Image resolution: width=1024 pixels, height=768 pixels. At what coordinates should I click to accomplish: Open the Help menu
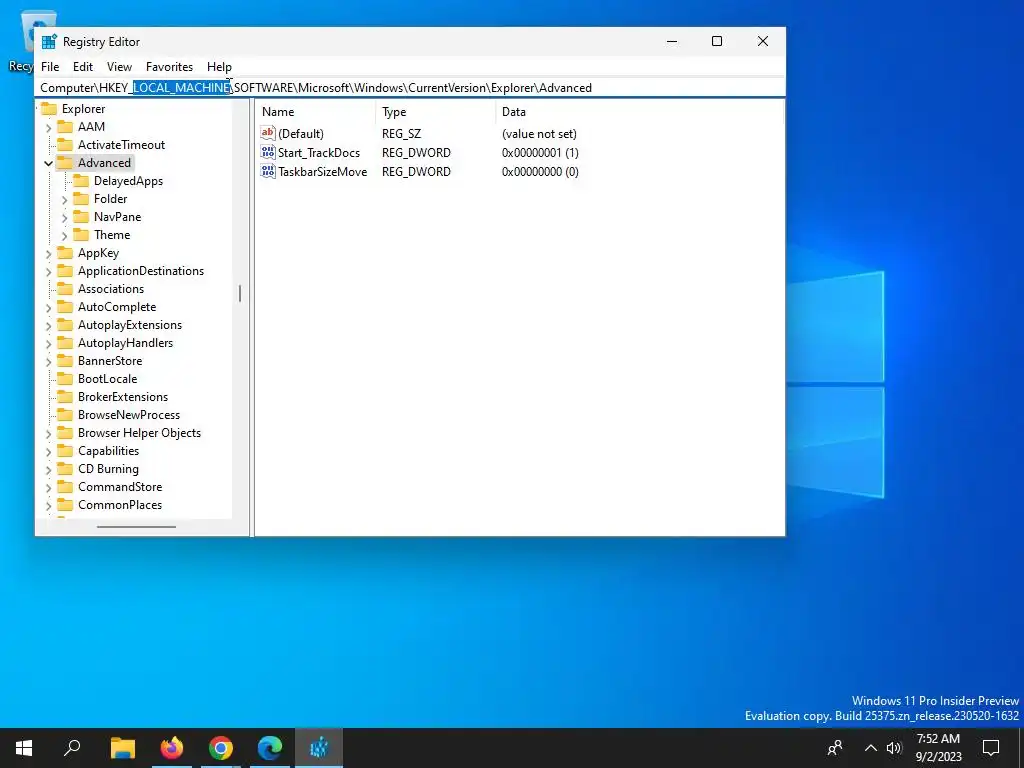[x=219, y=67]
